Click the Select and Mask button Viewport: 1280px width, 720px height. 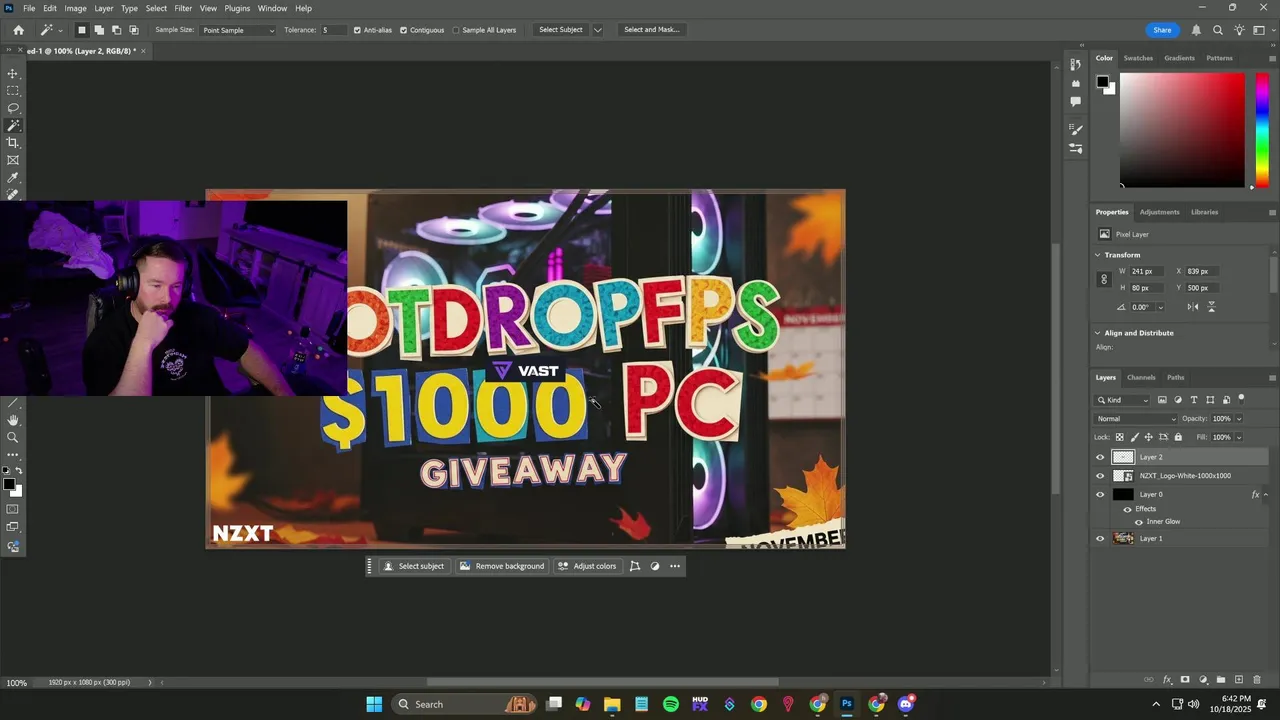(x=652, y=30)
